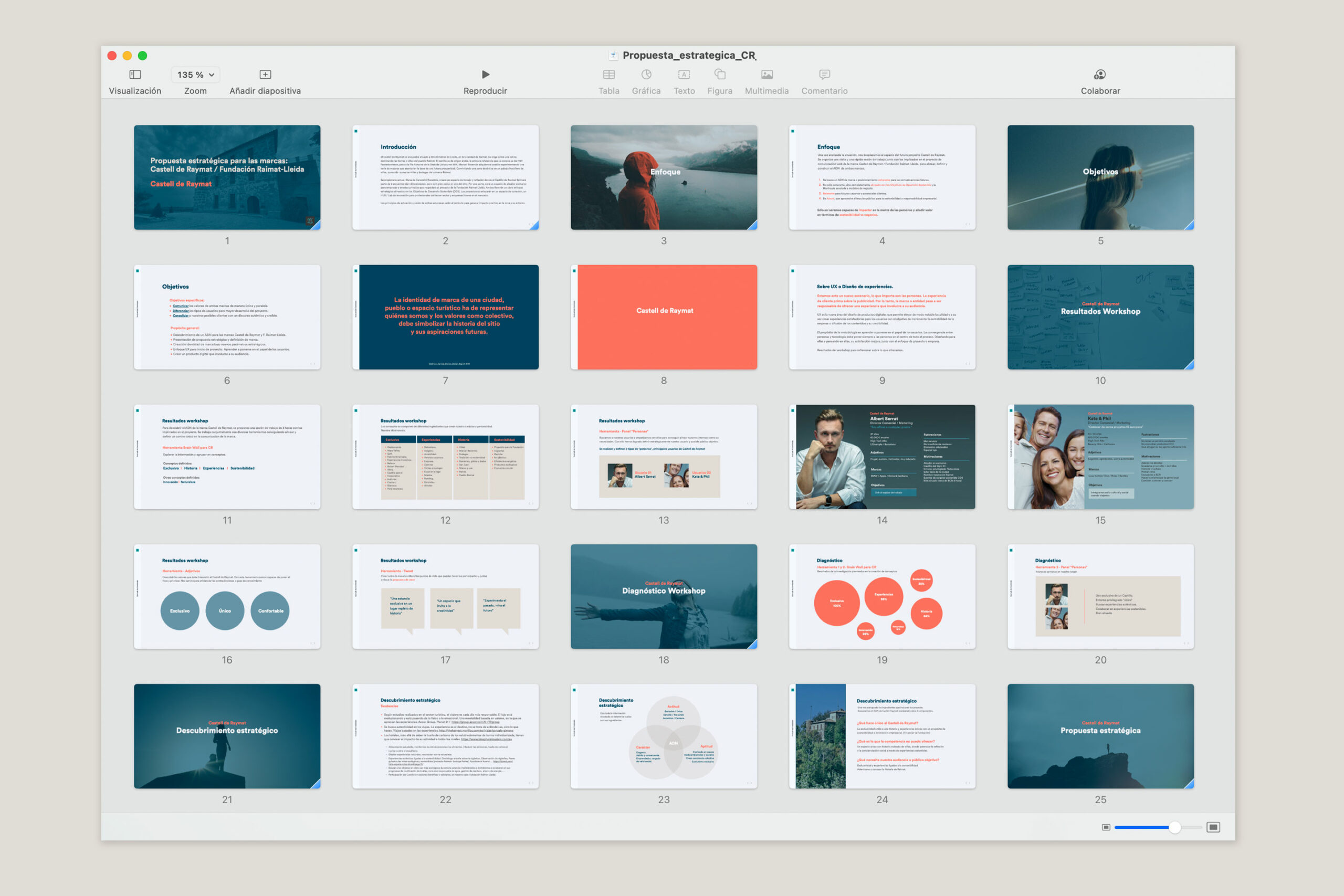Image resolution: width=1344 pixels, height=896 pixels.
Task: Open the Figura shapes icon
Action: click(720, 75)
